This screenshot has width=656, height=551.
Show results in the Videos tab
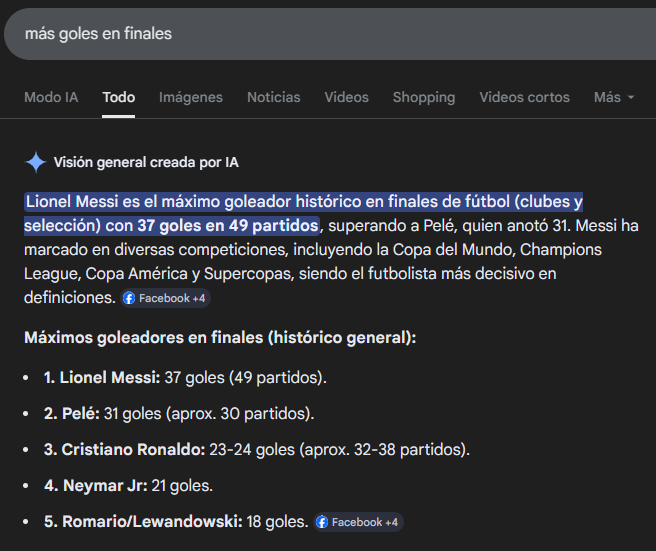tap(346, 97)
